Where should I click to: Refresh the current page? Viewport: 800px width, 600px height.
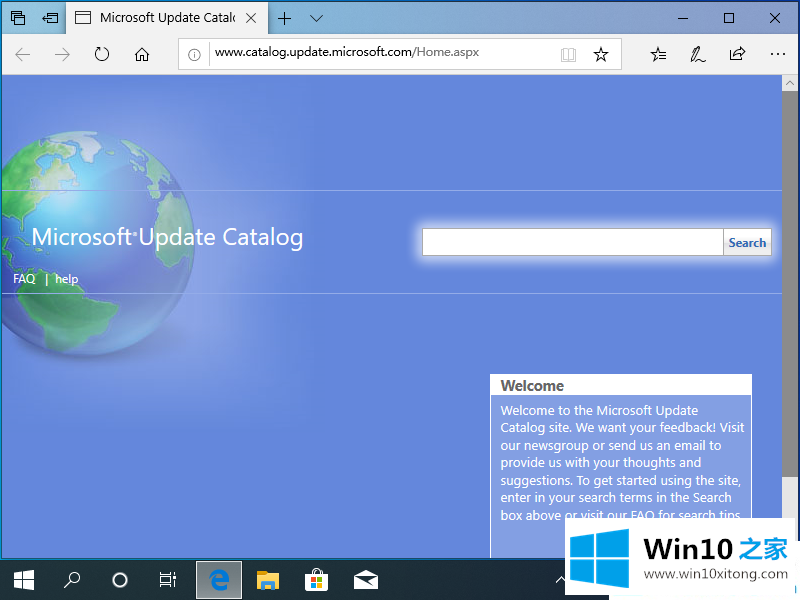(x=102, y=54)
